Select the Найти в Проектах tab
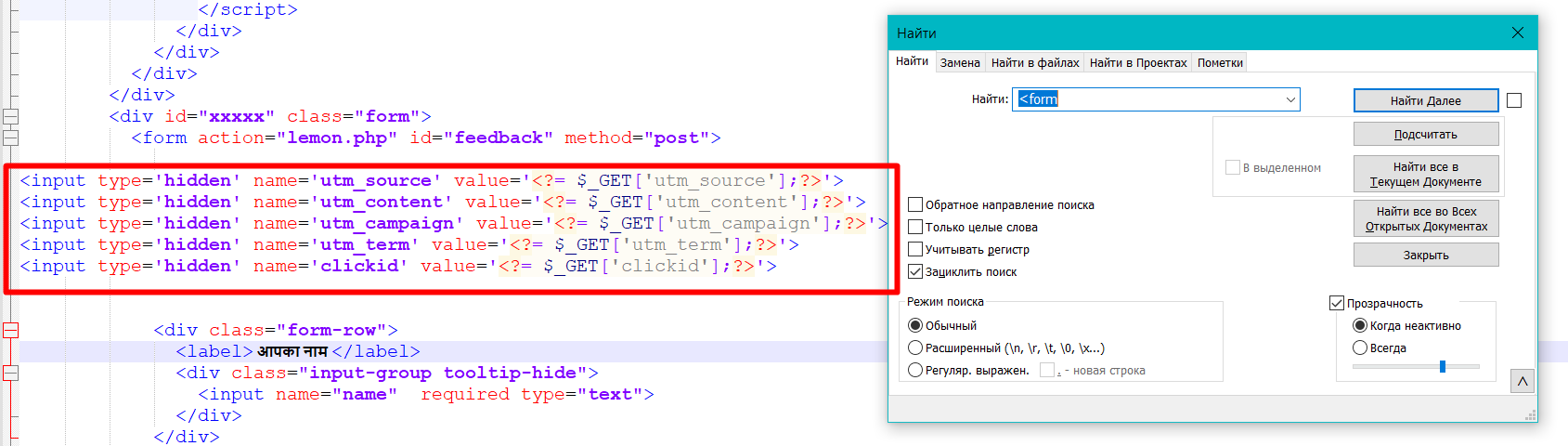The width and height of the screenshot is (1568, 446). coord(1138,63)
